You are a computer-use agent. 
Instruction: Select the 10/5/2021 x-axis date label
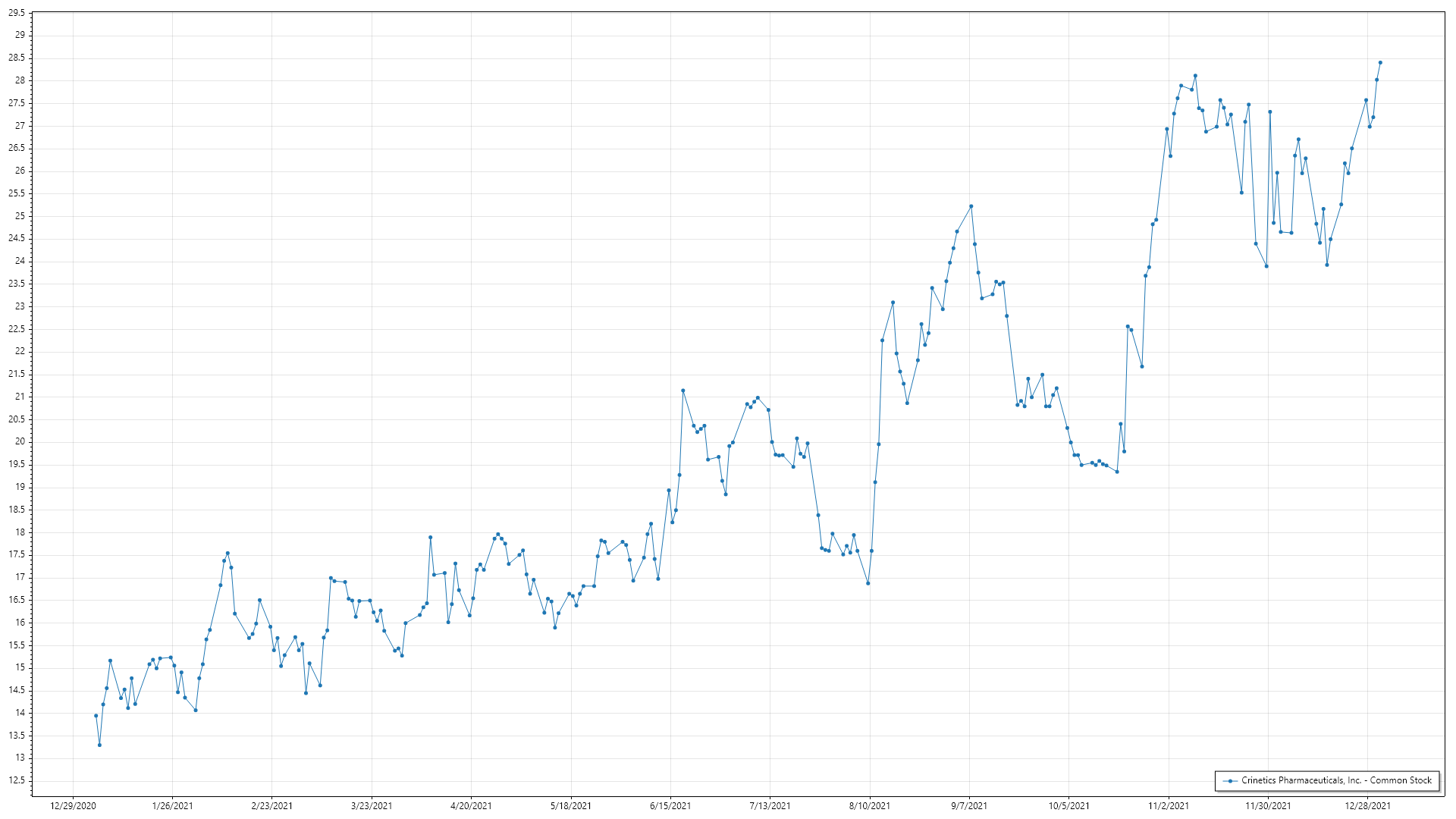pyautogui.click(x=1069, y=806)
